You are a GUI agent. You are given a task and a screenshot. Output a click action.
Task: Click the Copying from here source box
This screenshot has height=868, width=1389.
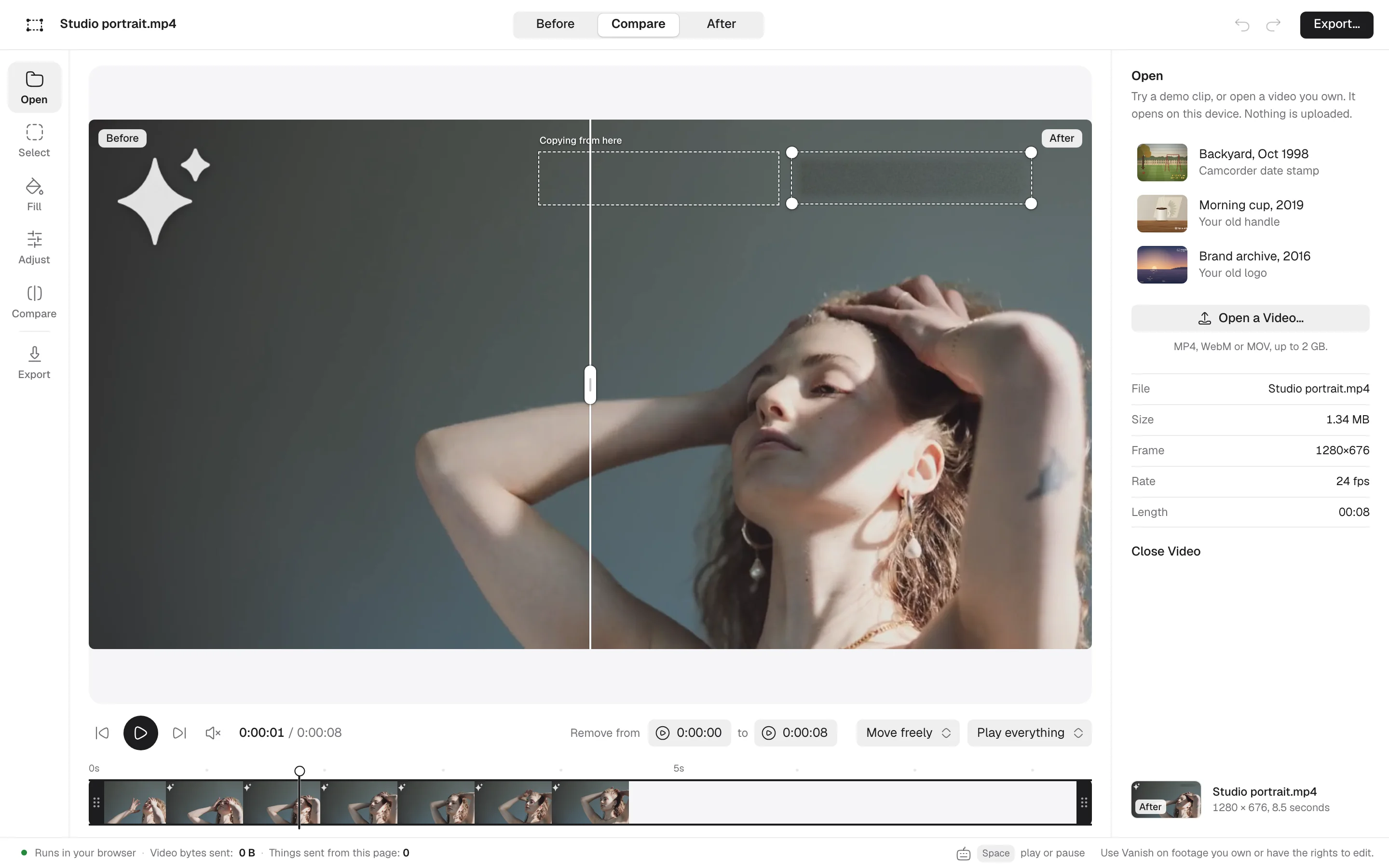[x=658, y=178]
